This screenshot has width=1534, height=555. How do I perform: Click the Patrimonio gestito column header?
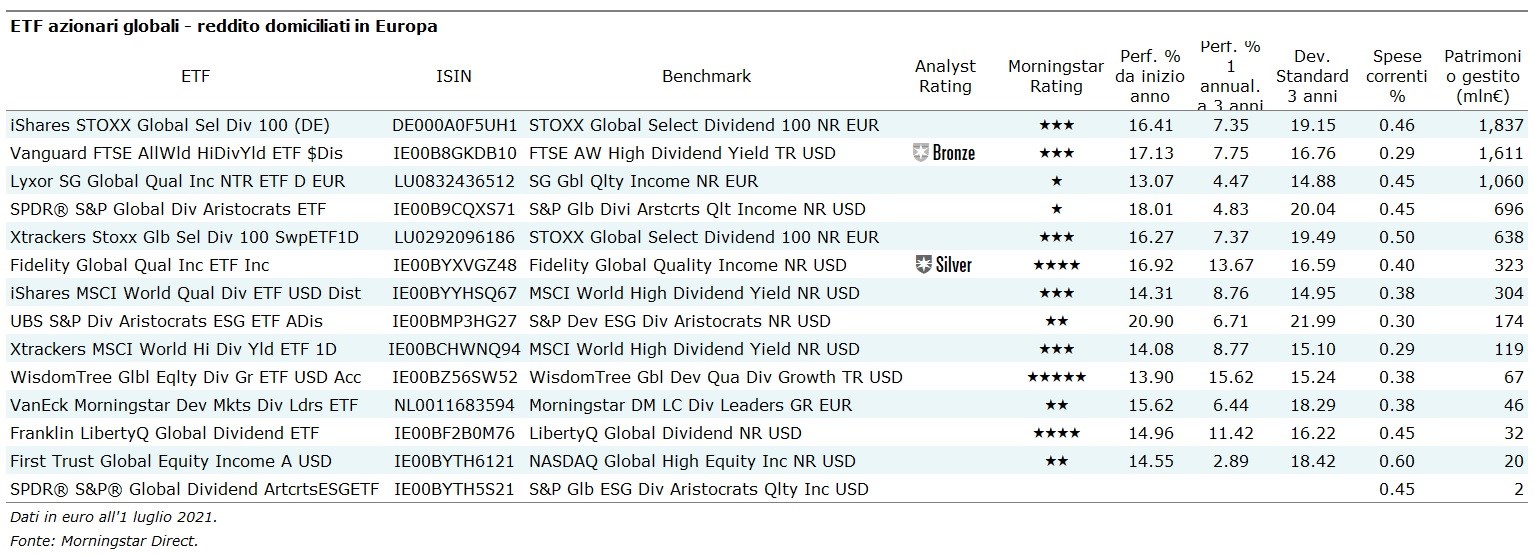coord(1484,76)
